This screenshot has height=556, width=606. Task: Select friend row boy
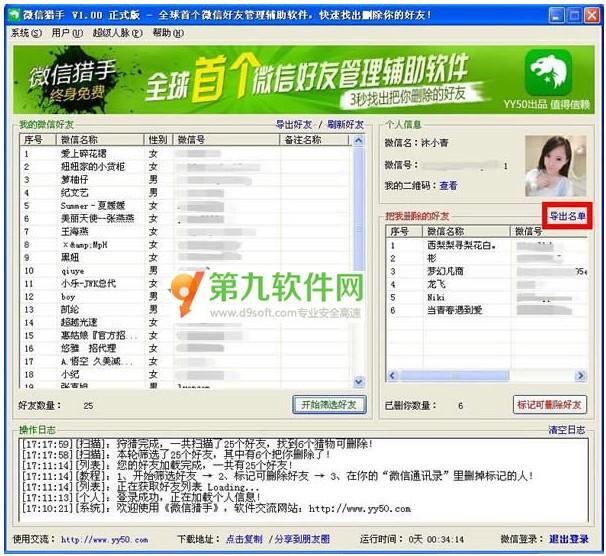tap(187, 296)
